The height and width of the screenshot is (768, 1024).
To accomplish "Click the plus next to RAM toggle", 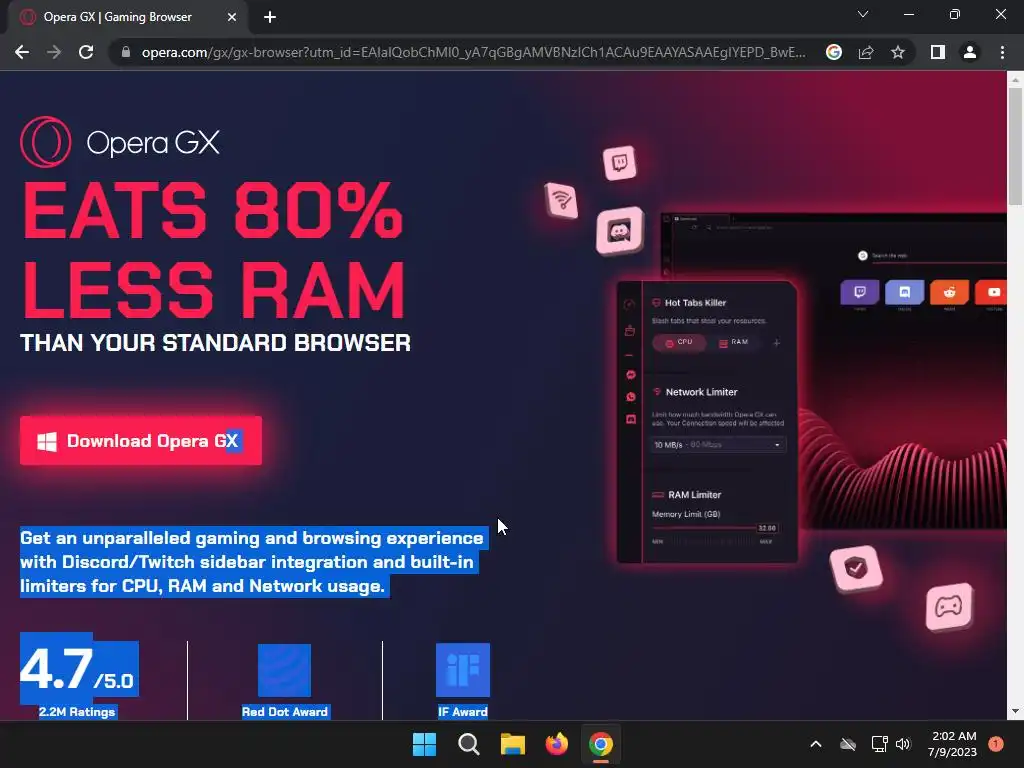I will pos(776,343).
